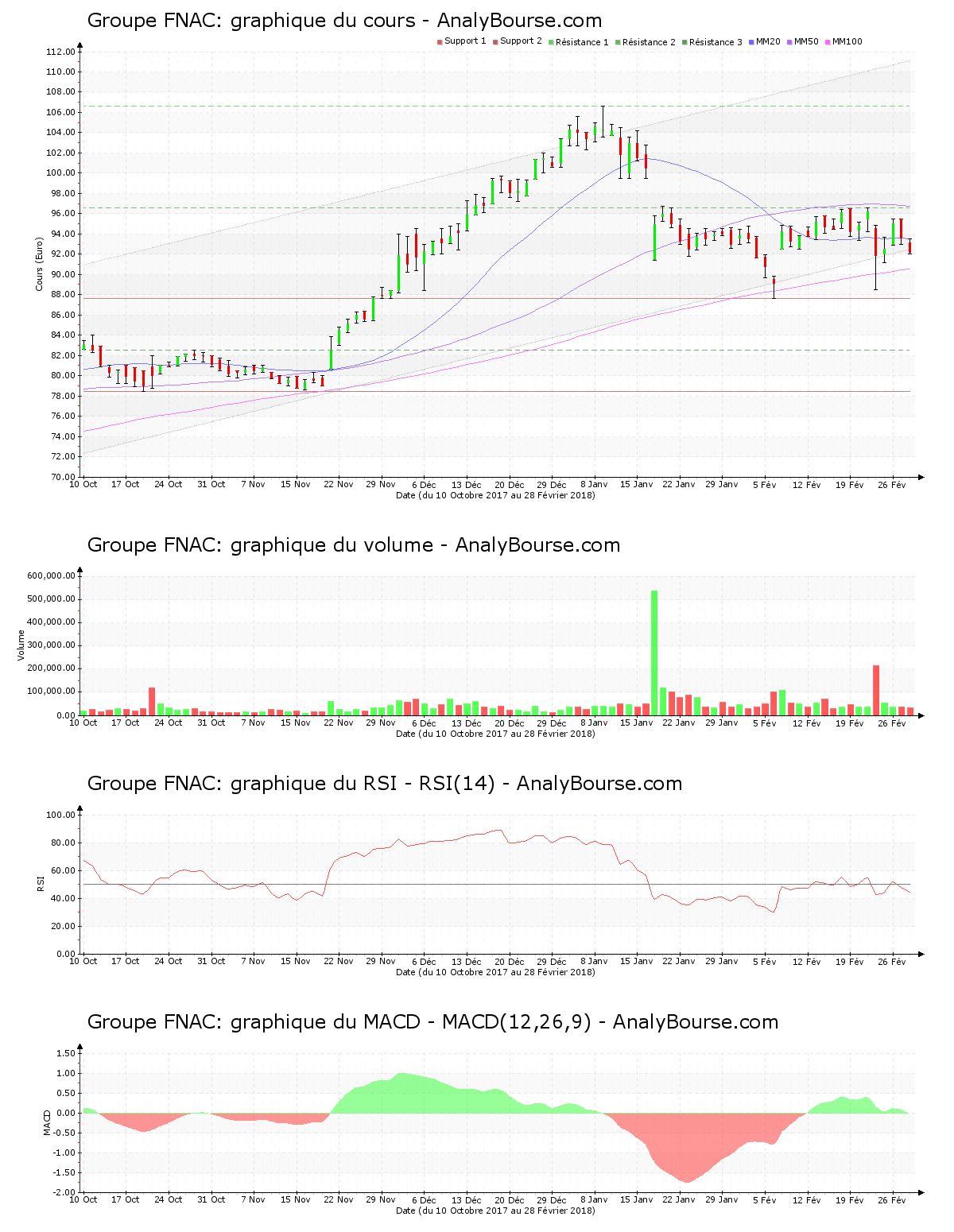Click the 1.50 MACD axis tick
The height and width of the screenshot is (1232, 954).
click(x=67, y=1054)
